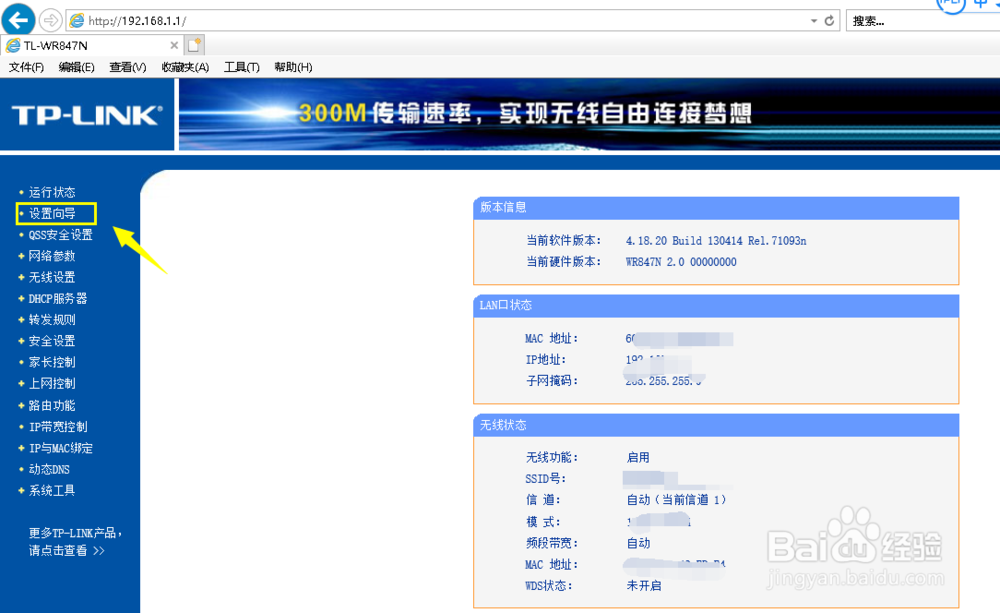Expand 转发规则 in the sidebar
Image resolution: width=1000 pixels, height=613 pixels.
coord(52,320)
